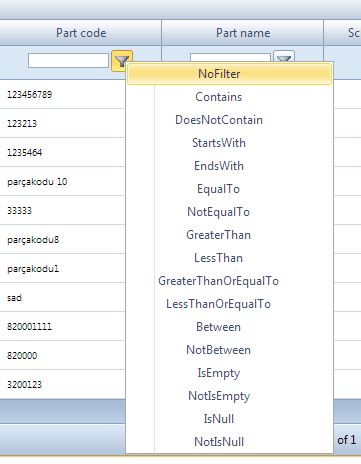Image resolution: width=361 pixels, height=464 pixels.
Task: Select LessThanOrEqualTo in the filter menu
Action: point(230,304)
